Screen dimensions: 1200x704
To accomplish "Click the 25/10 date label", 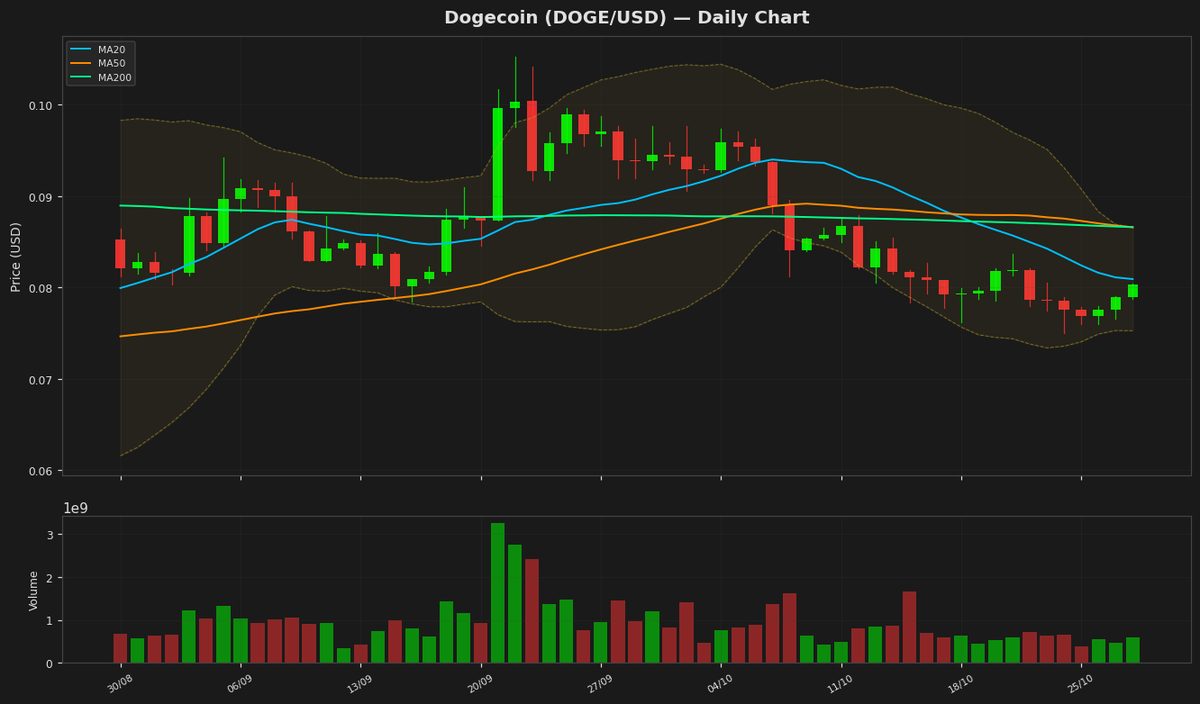I will tap(1079, 685).
